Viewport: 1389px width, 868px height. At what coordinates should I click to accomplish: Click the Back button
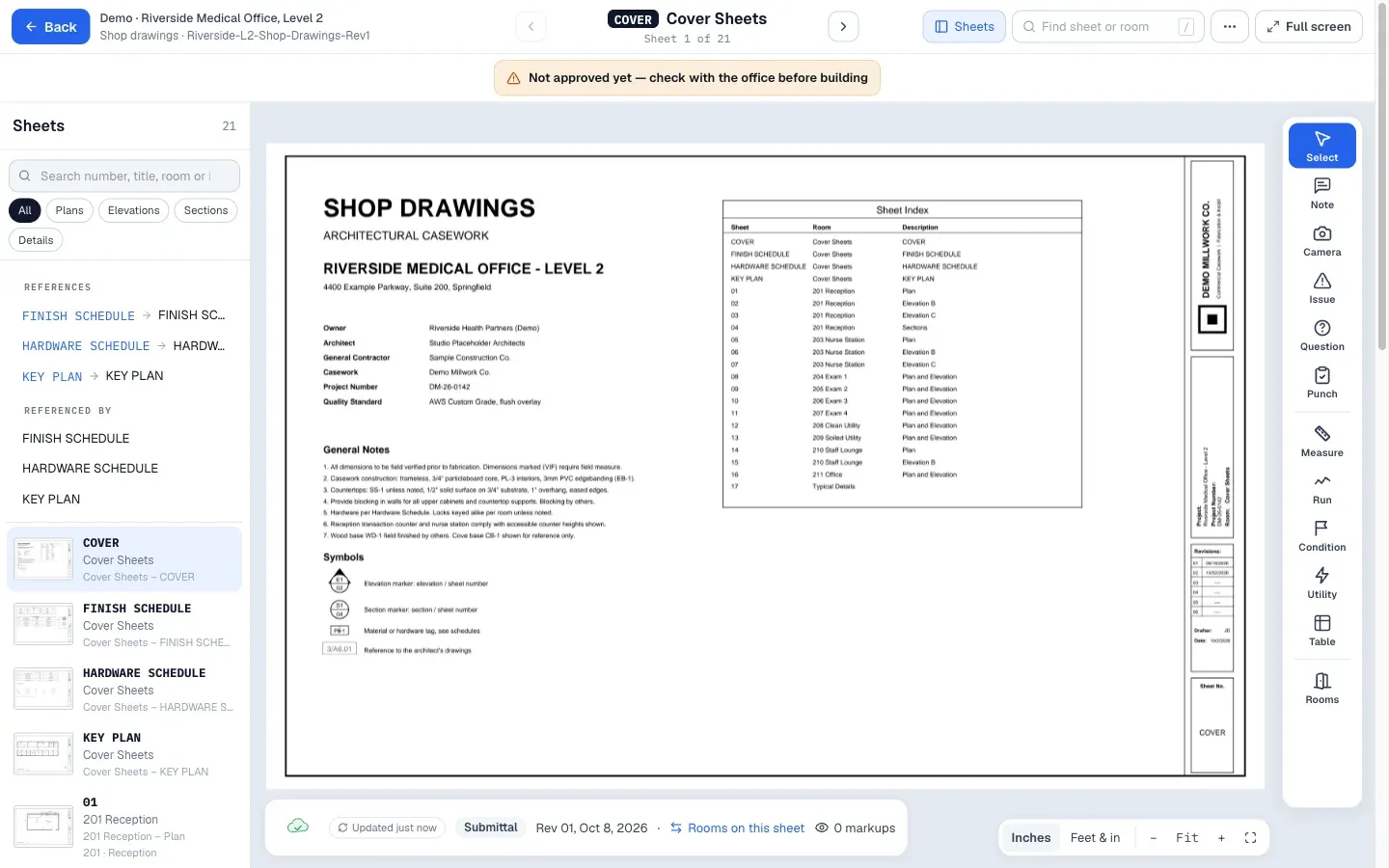tap(50, 27)
